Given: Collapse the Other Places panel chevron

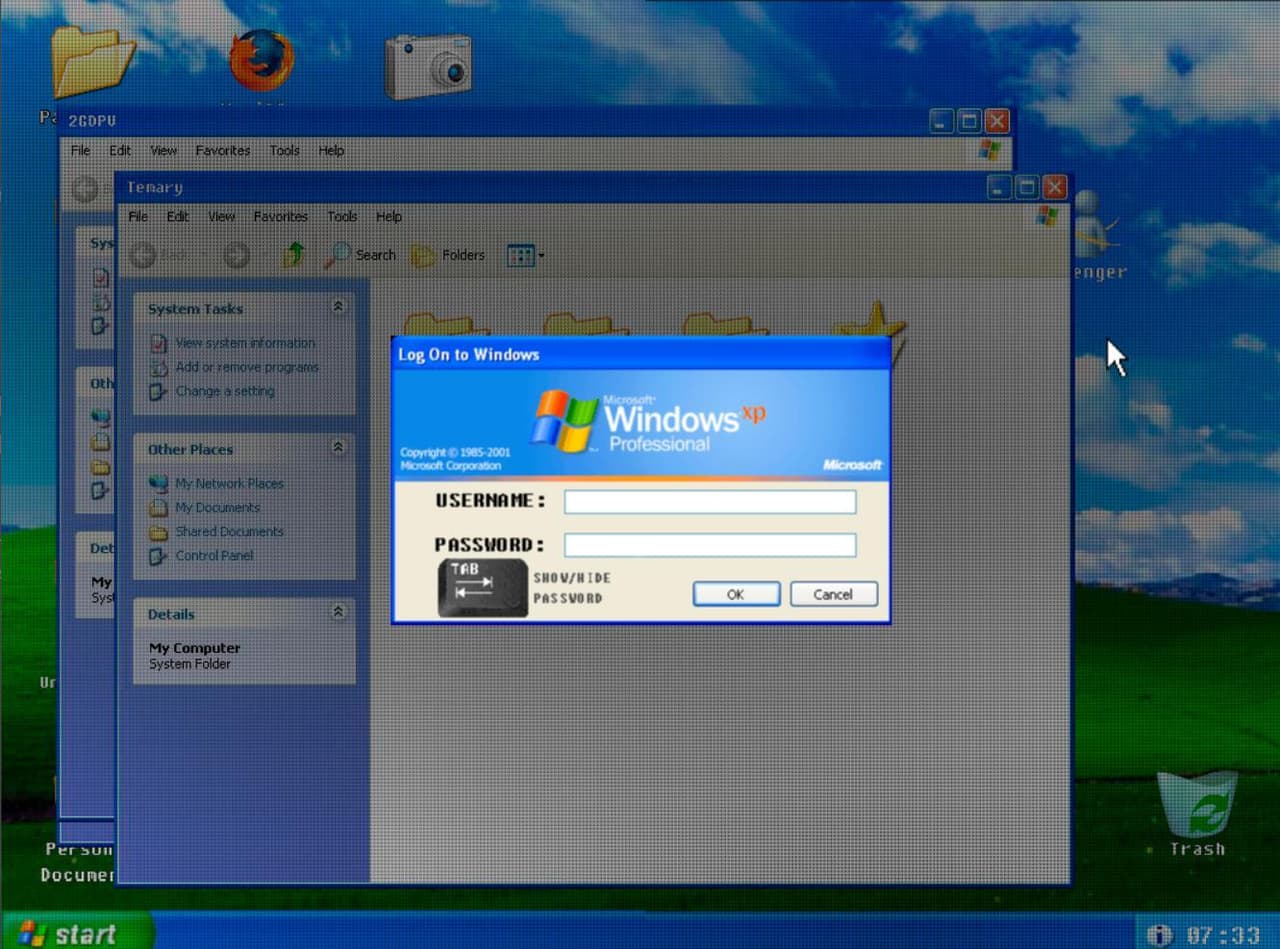Looking at the screenshot, I should 338,447.
